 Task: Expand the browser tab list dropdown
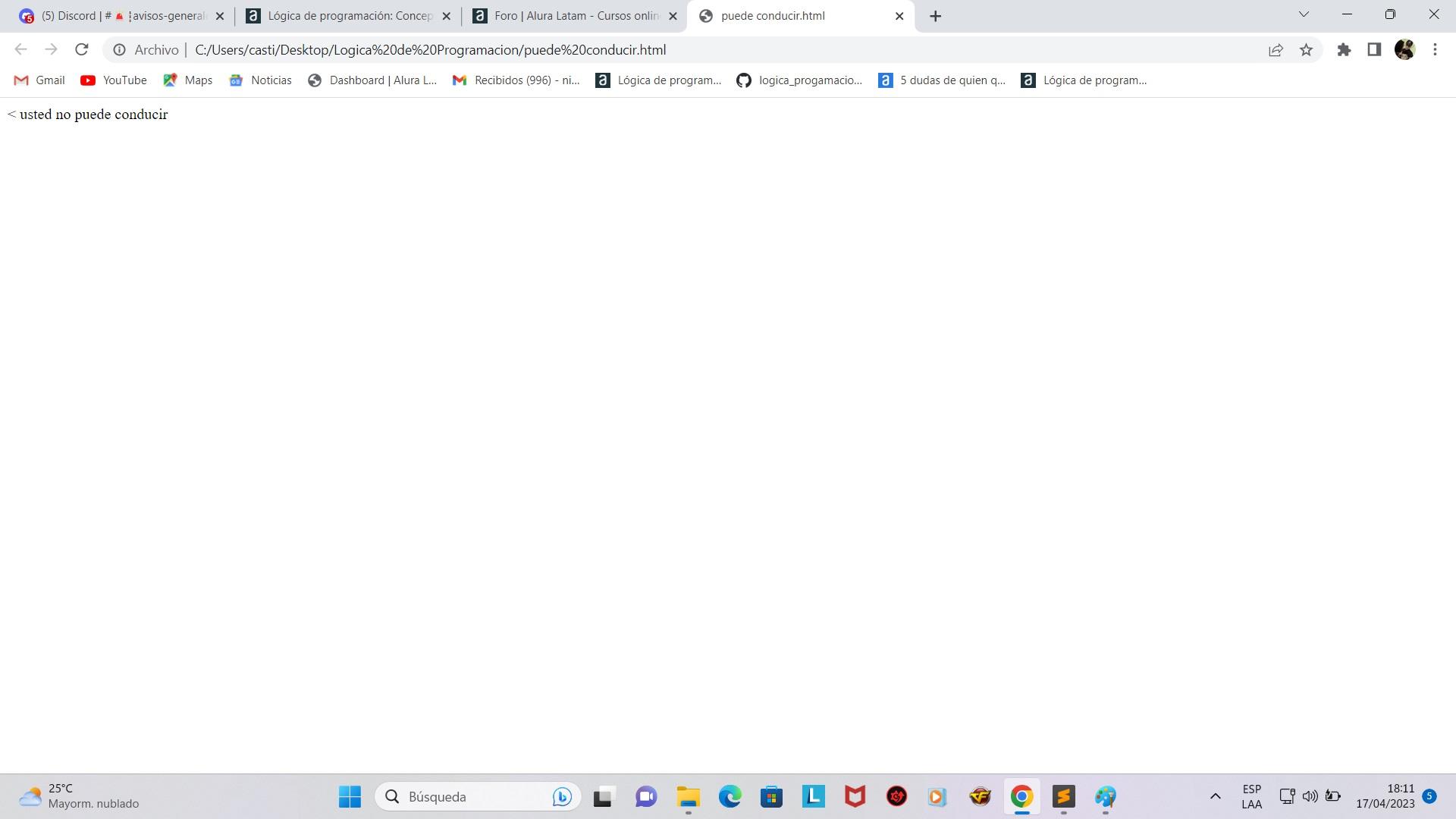[1302, 15]
